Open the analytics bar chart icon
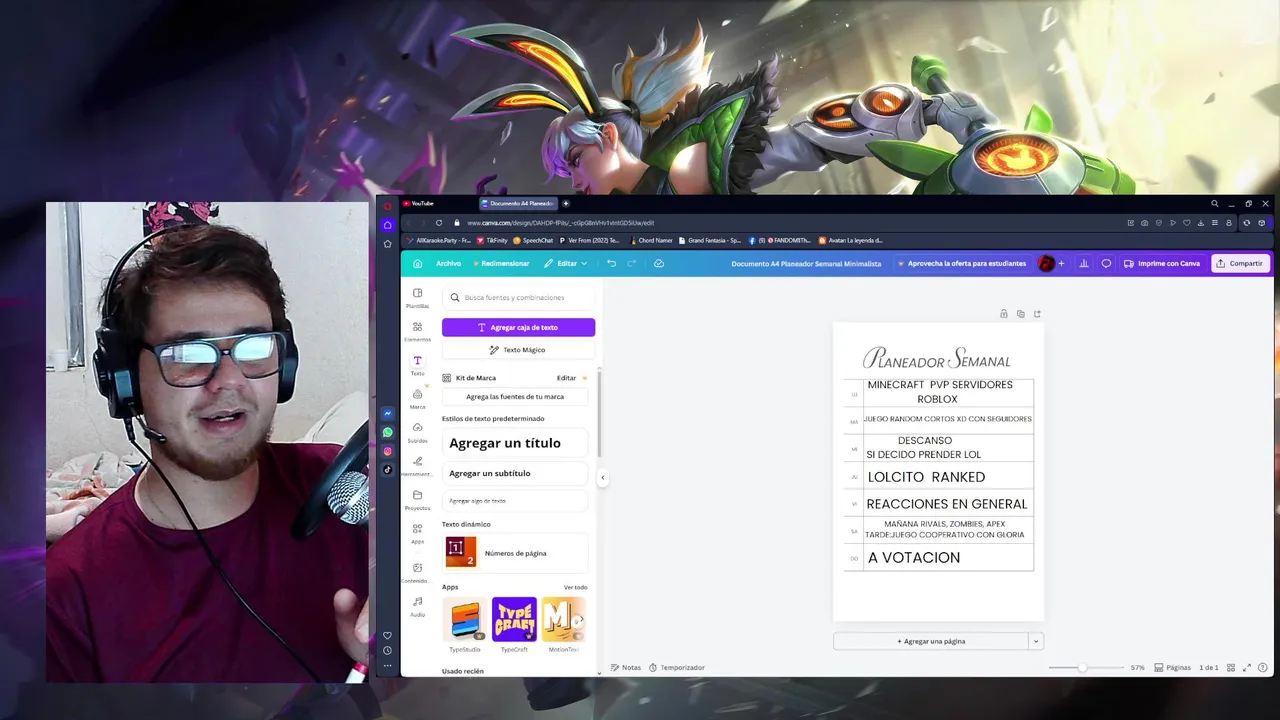The image size is (1280, 720). click(x=1083, y=264)
